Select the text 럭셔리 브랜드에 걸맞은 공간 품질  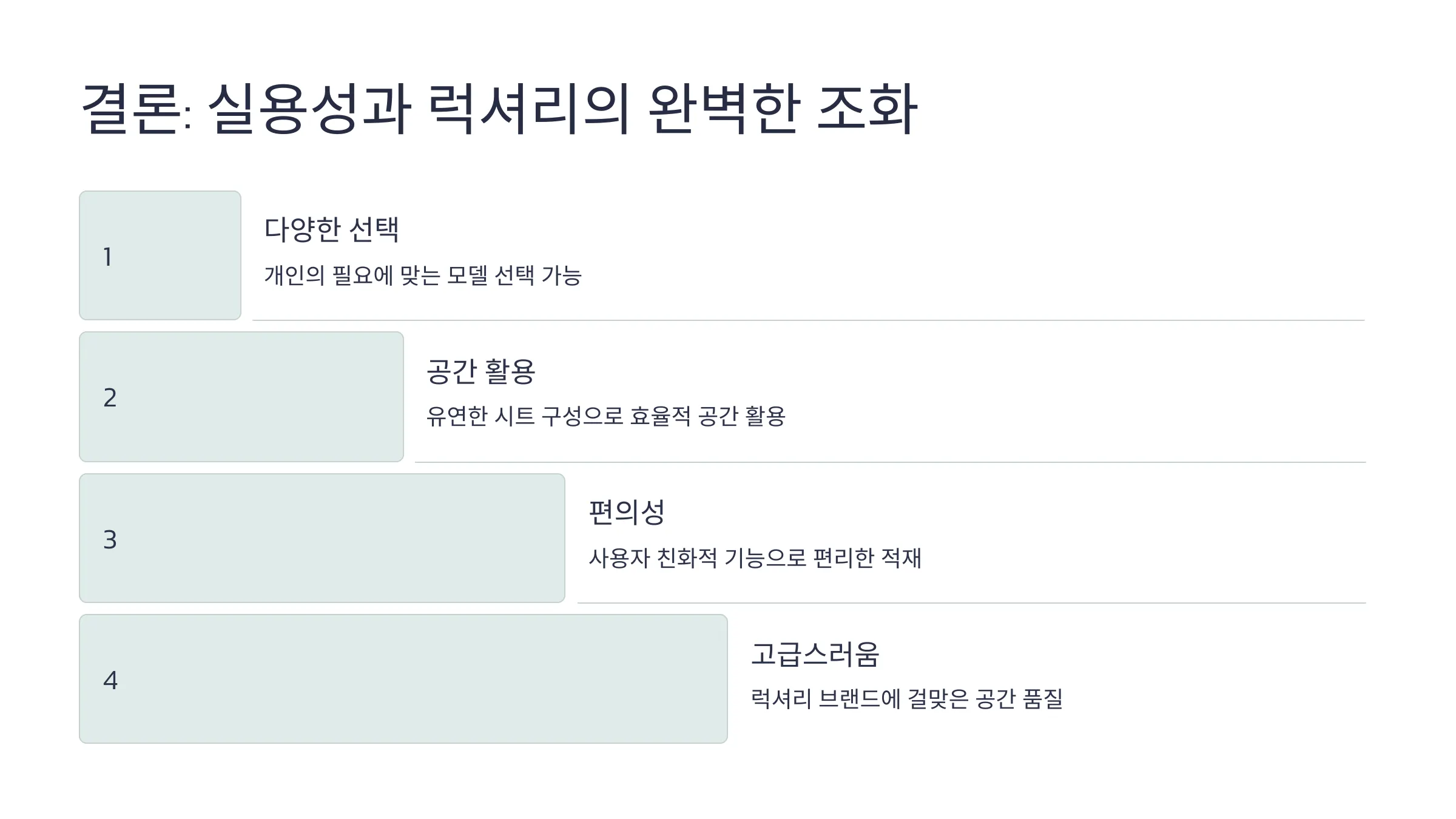[907, 698]
